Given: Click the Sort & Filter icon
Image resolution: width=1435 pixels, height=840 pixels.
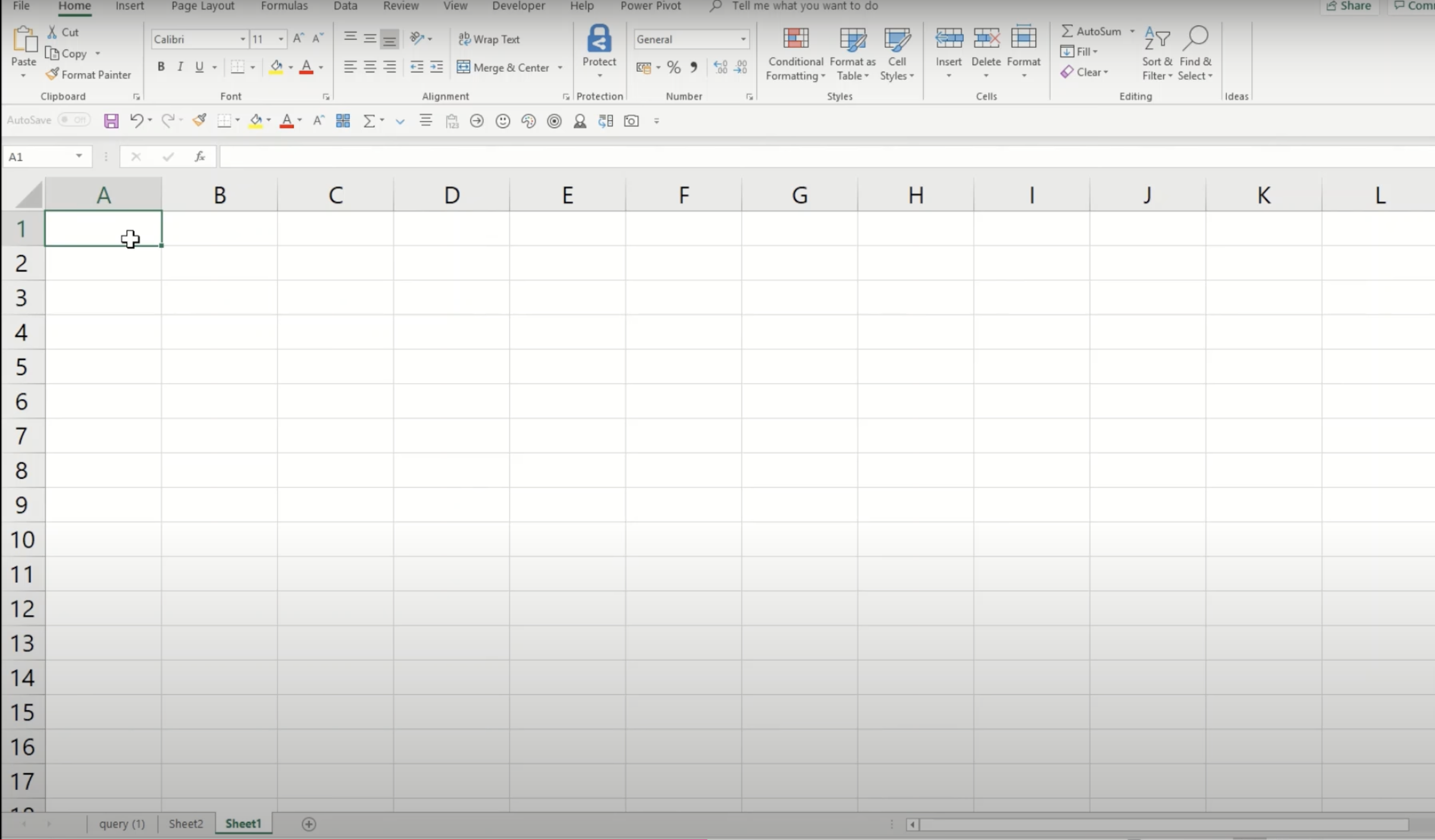Looking at the screenshot, I should (1157, 39).
